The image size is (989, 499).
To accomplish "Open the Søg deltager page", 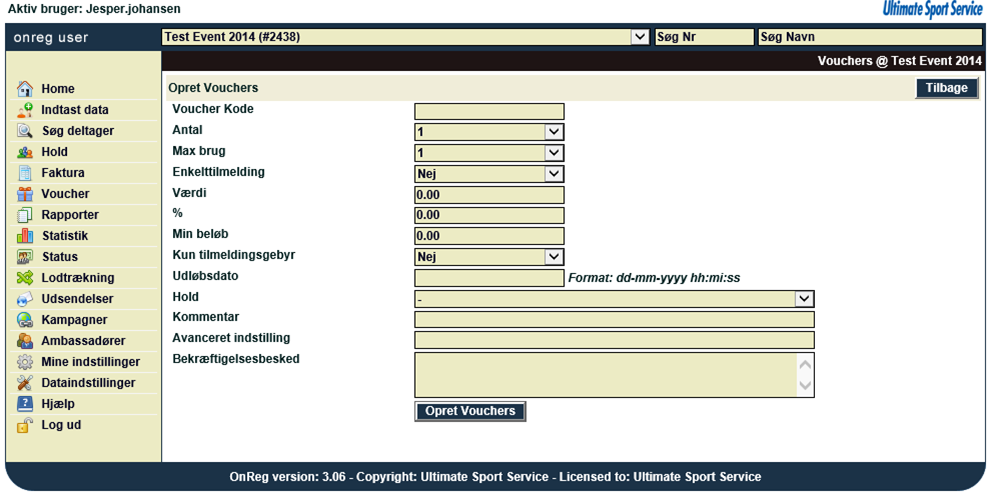I will (x=78, y=131).
